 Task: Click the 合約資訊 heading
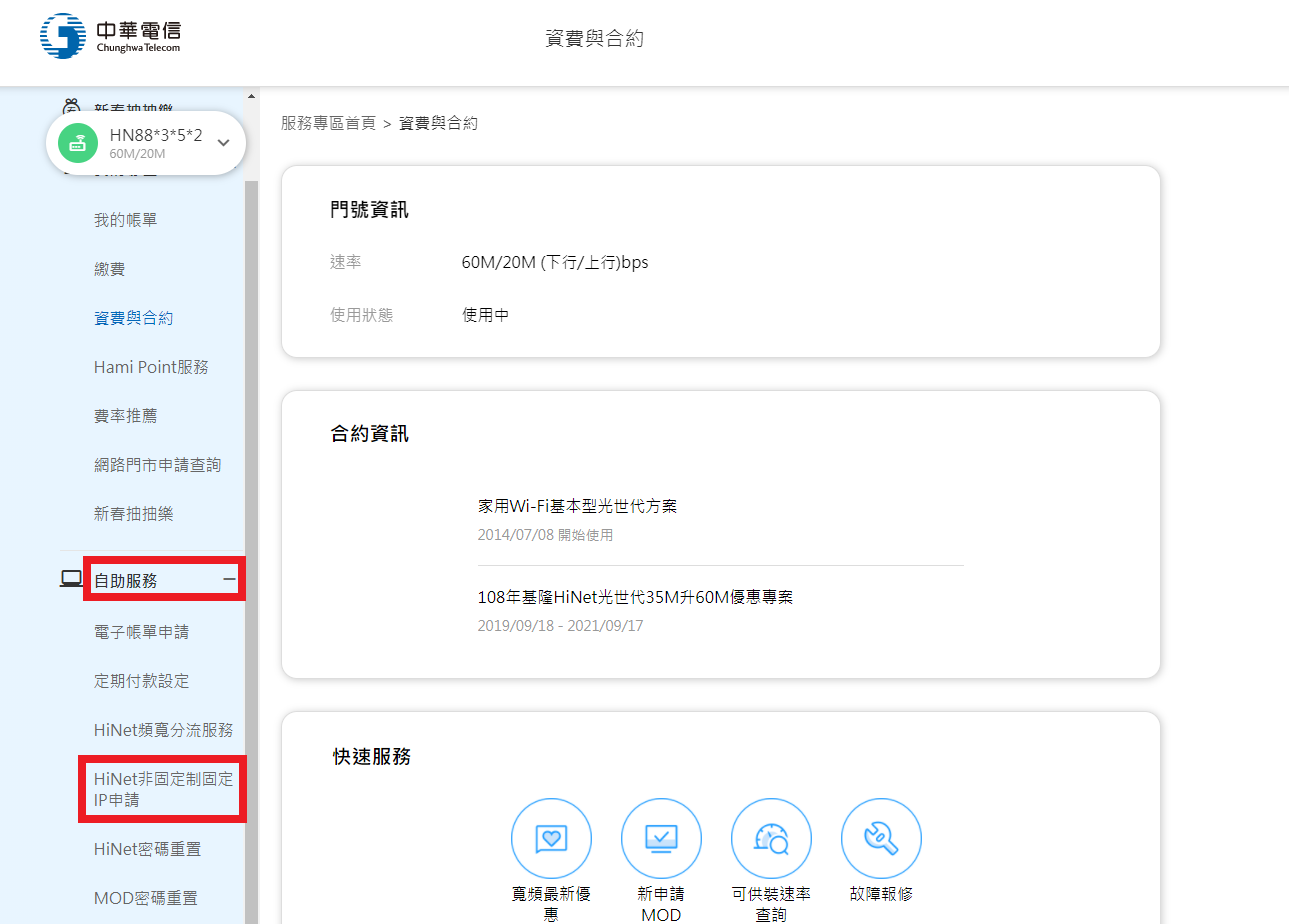tap(369, 434)
